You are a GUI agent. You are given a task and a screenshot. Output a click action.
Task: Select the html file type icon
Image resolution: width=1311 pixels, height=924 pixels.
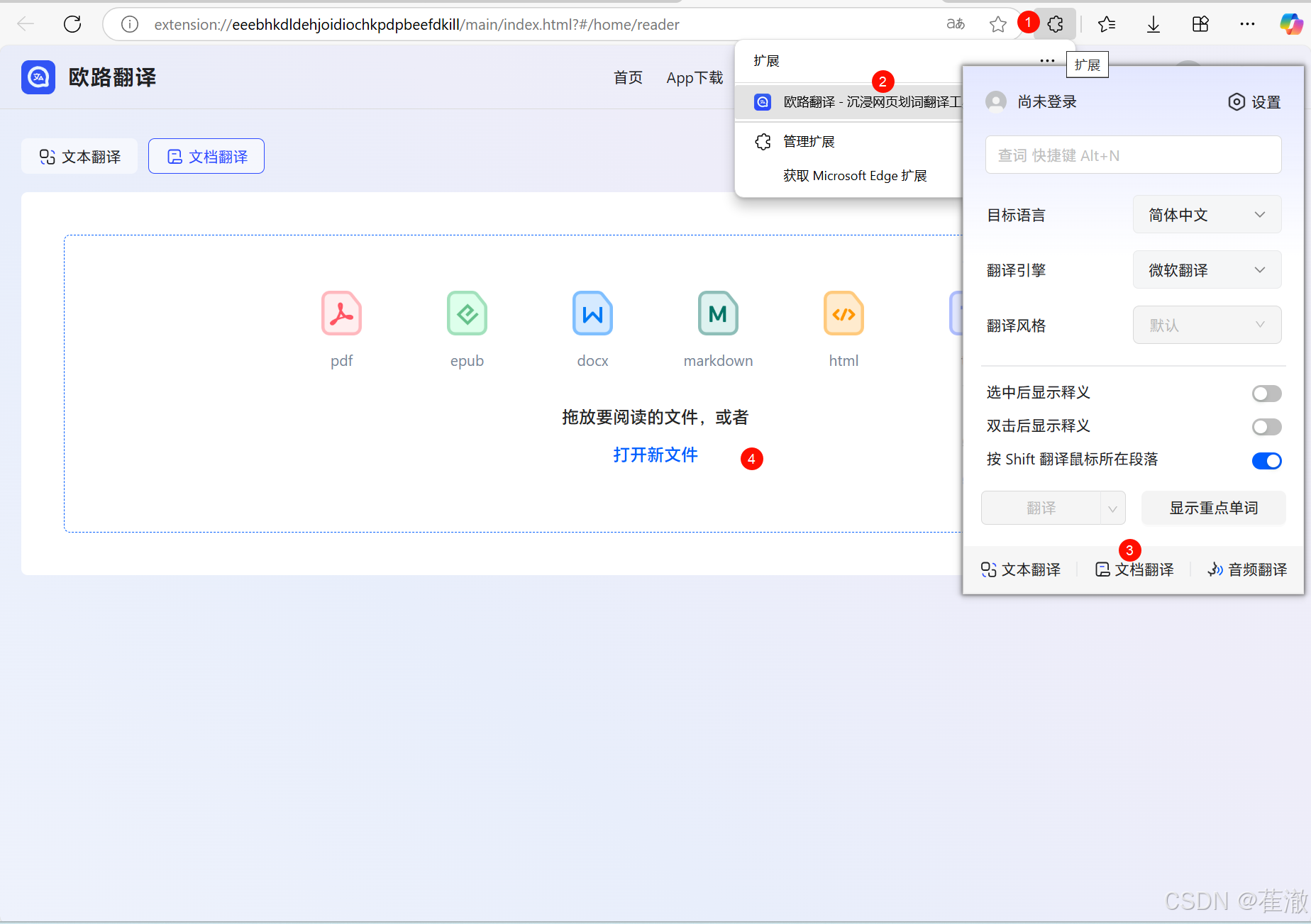(x=843, y=313)
